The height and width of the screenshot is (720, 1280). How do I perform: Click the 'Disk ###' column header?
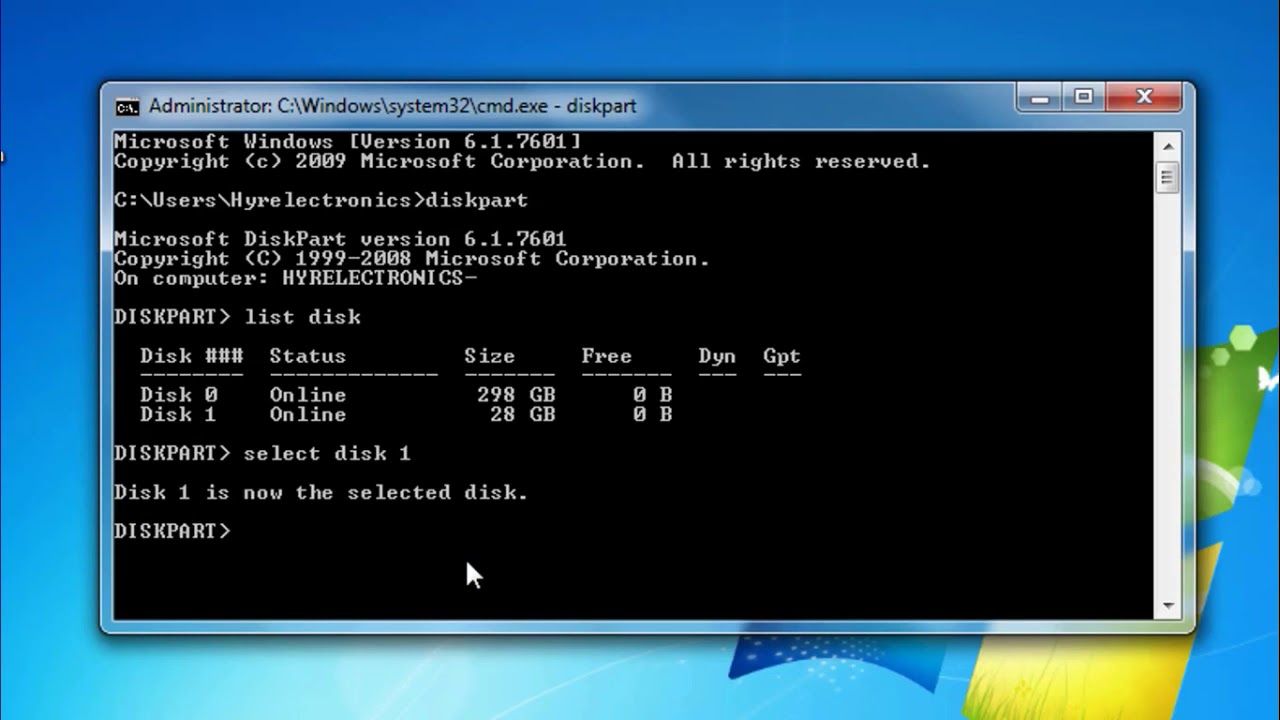[192, 356]
